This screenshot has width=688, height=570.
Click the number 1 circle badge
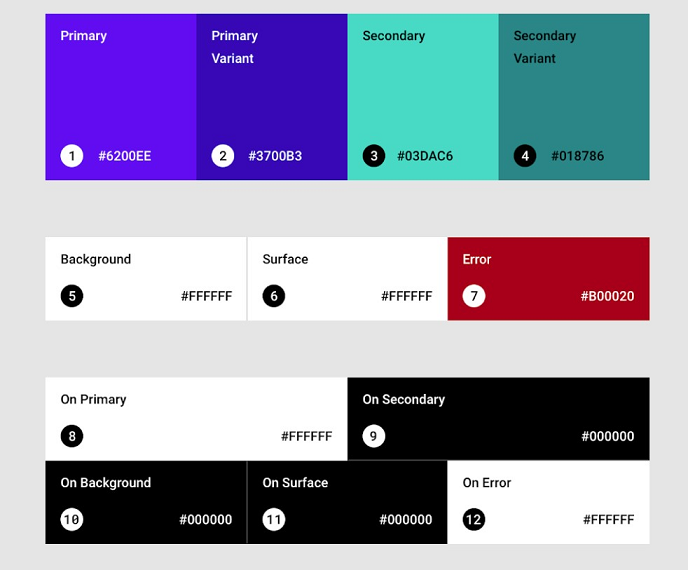tap(72, 156)
